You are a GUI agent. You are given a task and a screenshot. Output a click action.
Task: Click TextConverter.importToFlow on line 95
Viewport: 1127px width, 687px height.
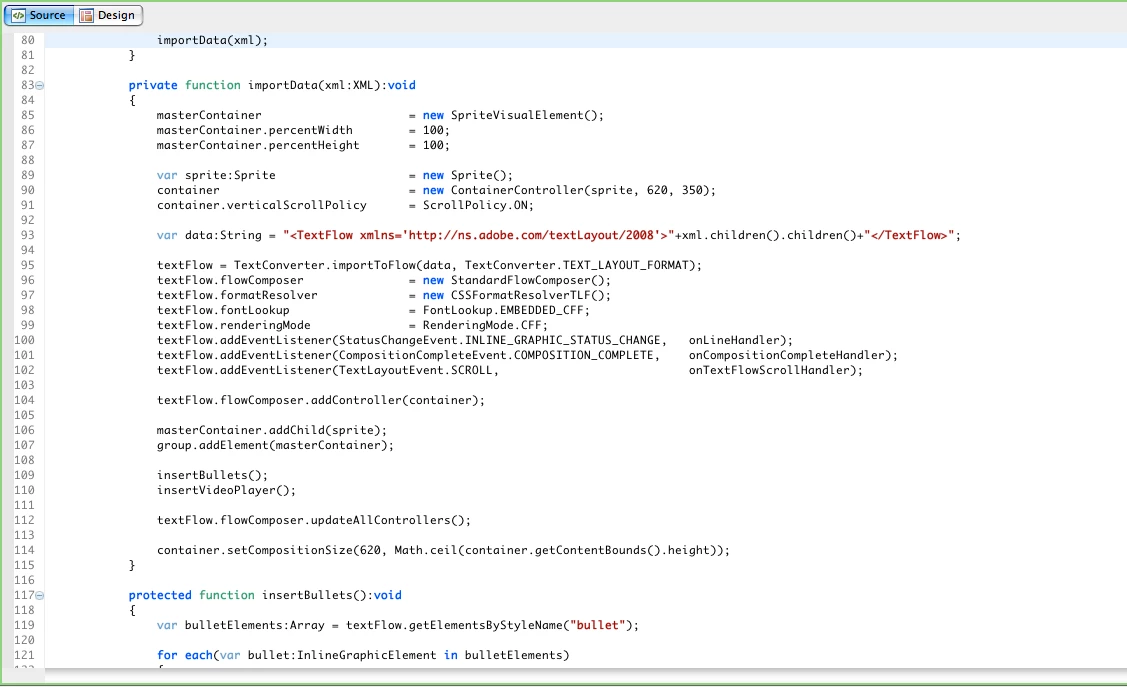point(325,265)
